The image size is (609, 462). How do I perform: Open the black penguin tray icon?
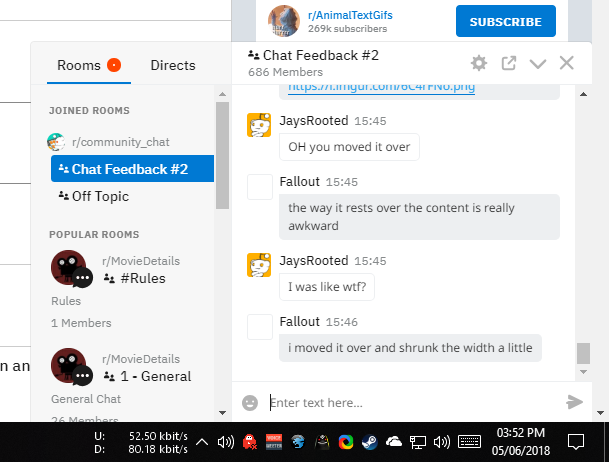(x=322, y=442)
